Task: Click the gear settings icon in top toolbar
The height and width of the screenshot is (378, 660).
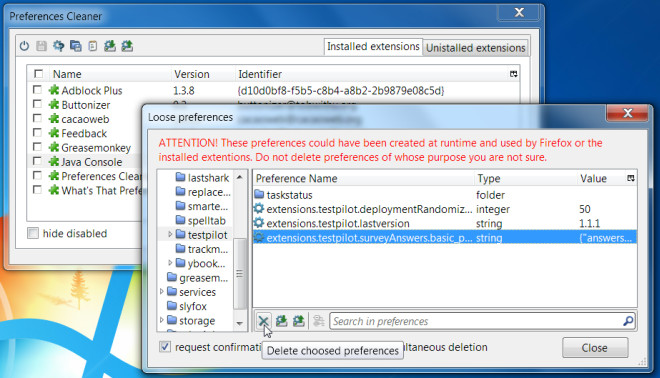Action: pos(59,46)
